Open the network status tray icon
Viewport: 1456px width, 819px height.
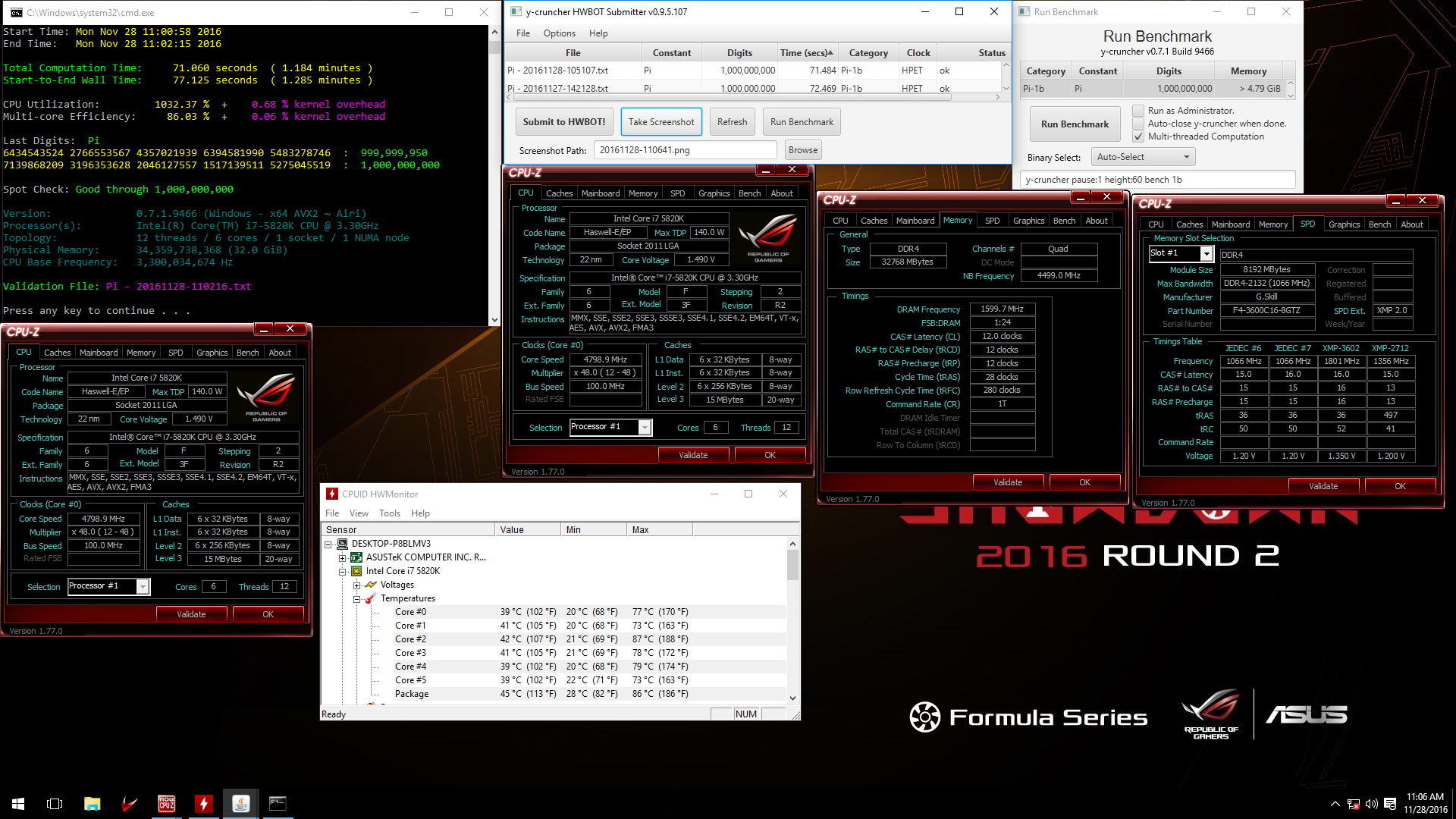[x=1354, y=804]
